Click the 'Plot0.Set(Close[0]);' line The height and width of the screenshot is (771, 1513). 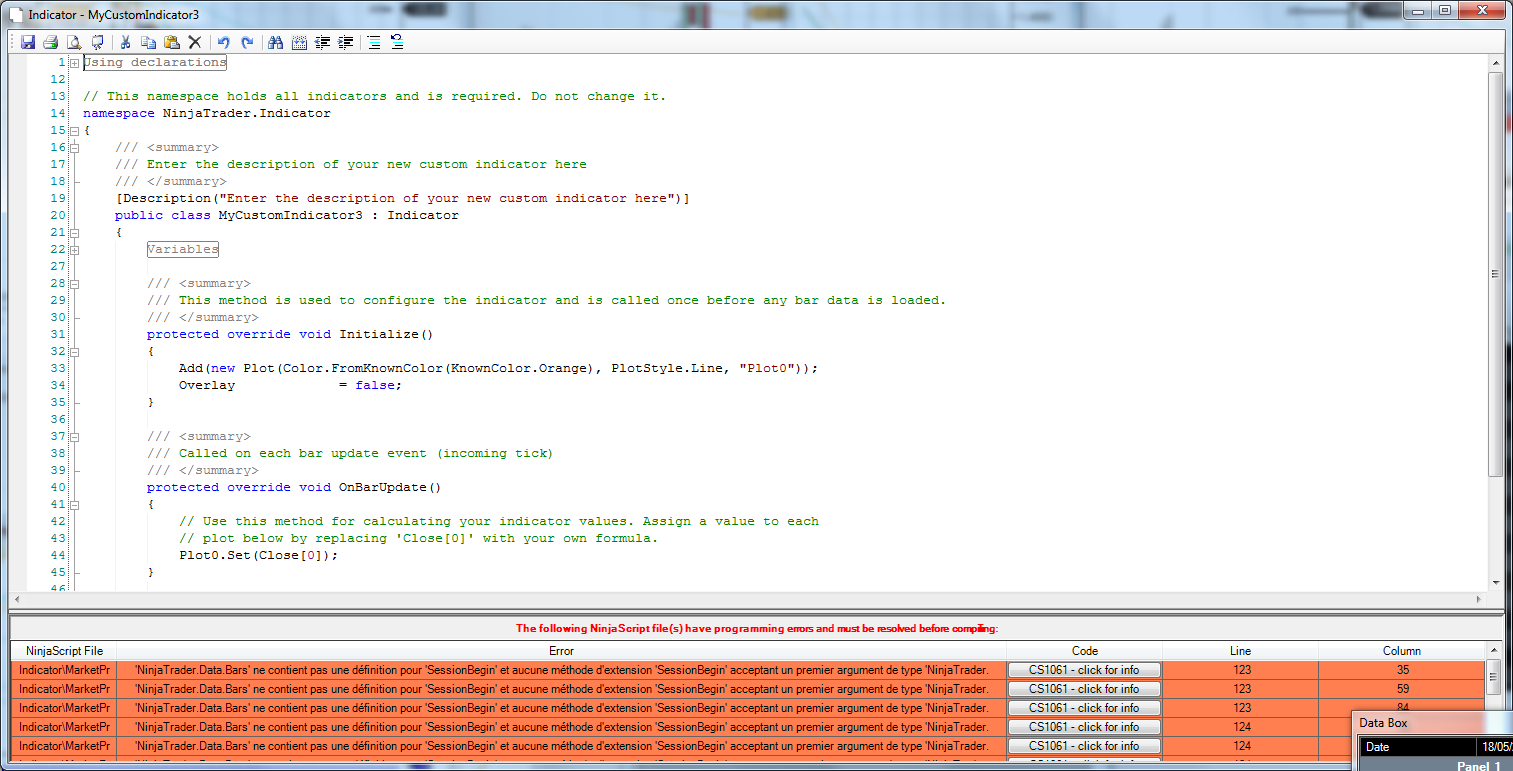[259, 556]
